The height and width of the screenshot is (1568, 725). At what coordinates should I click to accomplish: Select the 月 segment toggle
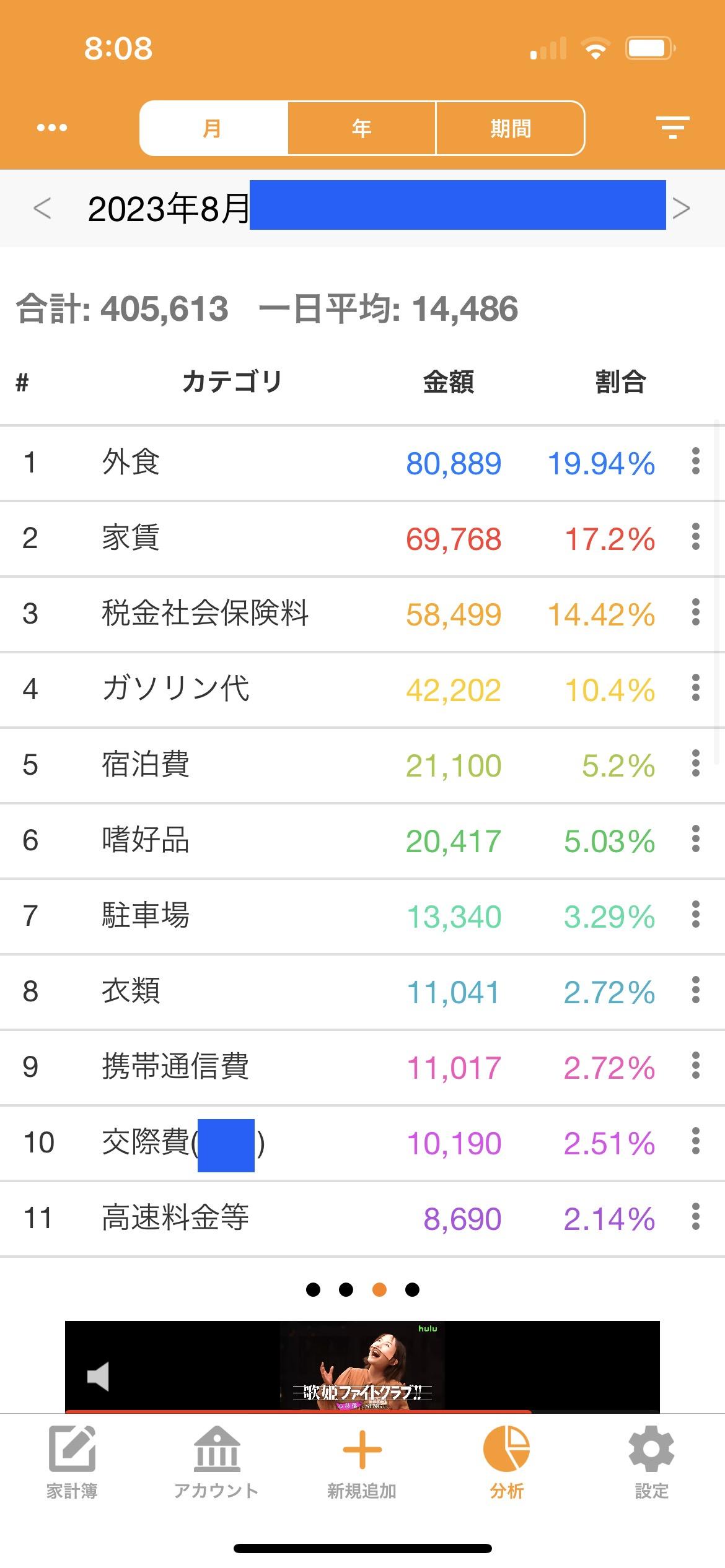click(x=214, y=128)
